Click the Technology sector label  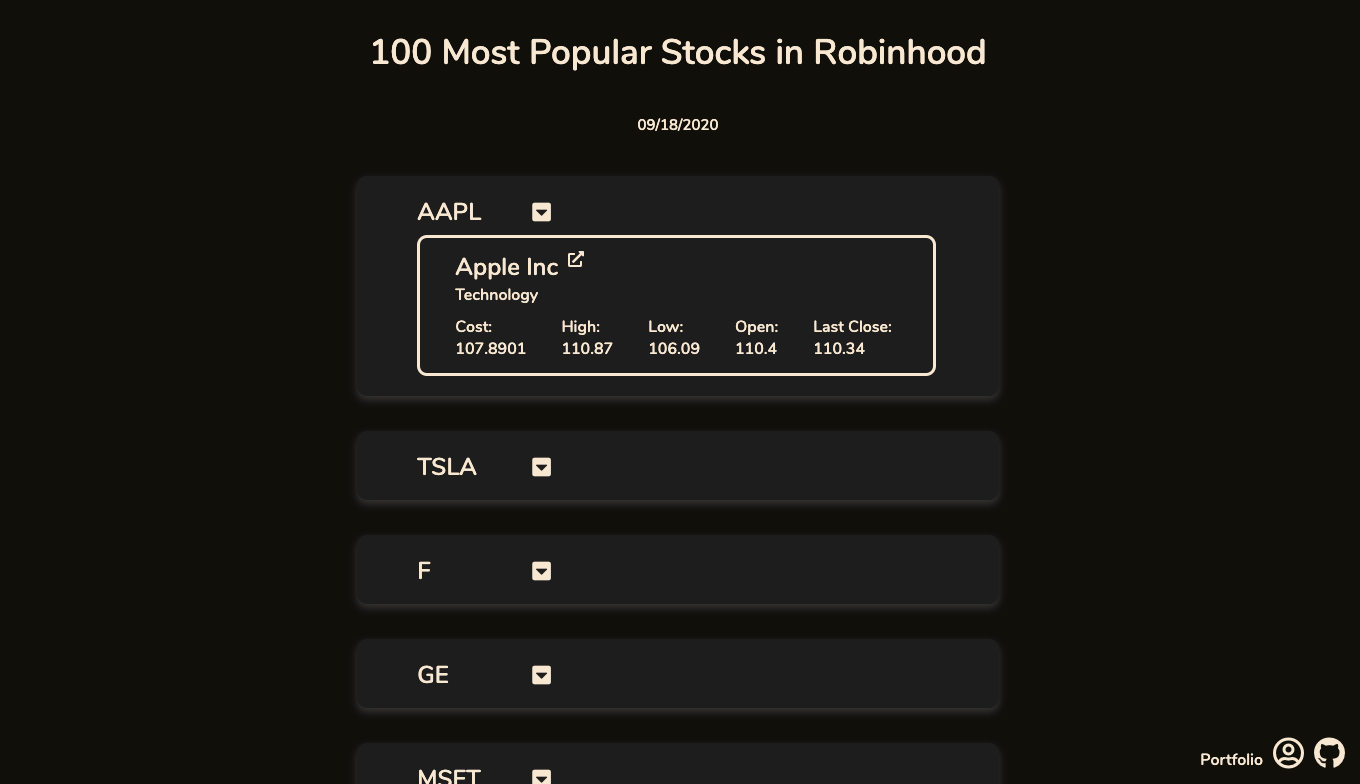pyautogui.click(x=496, y=295)
